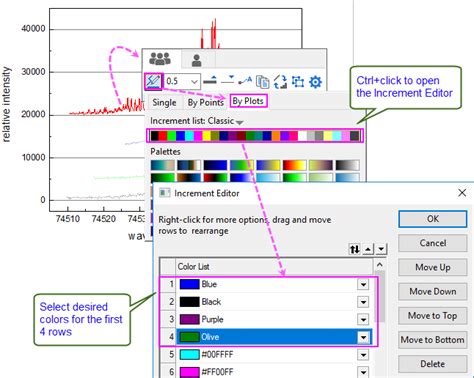
Task: Select the Single color tab
Action: tap(164, 102)
